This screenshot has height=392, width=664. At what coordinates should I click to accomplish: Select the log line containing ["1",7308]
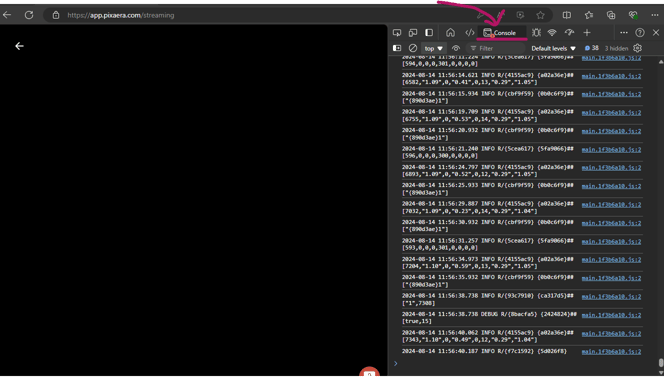pyautogui.click(x=488, y=299)
